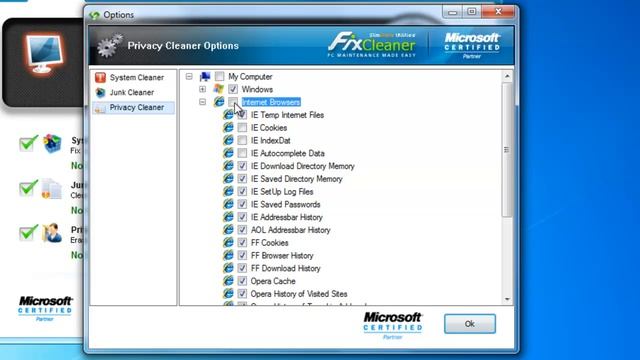This screenshot has height=360, width=640.
Task: Uncheck Opera History of Visited Sites checkbox
Action: 242,293
